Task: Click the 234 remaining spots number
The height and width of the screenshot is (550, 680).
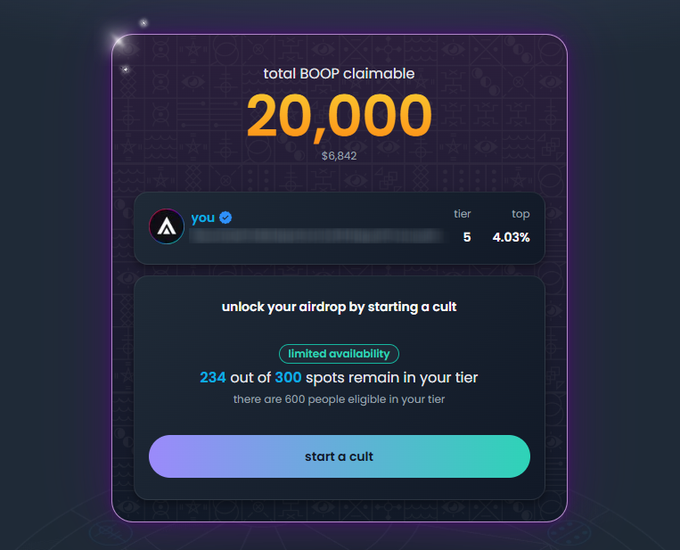Action: [x=212, y=377]
